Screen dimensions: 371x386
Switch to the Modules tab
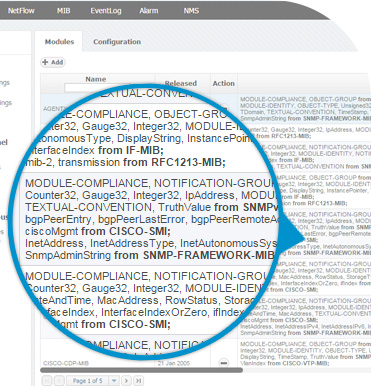59,42
